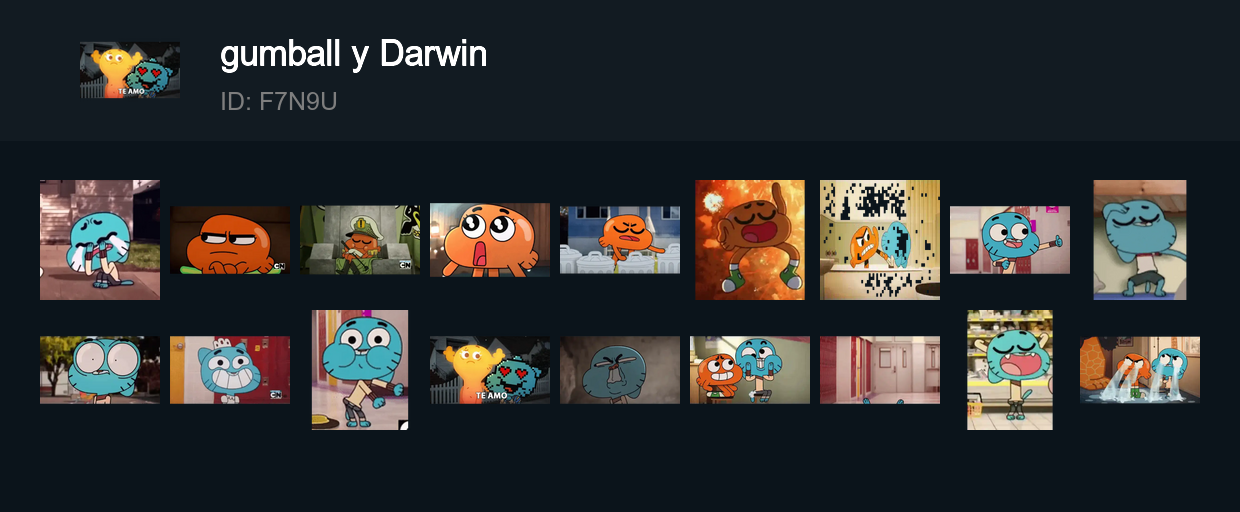
Task: Open the suspicious squinting Darwin GIF
Action: pos(230,240)
